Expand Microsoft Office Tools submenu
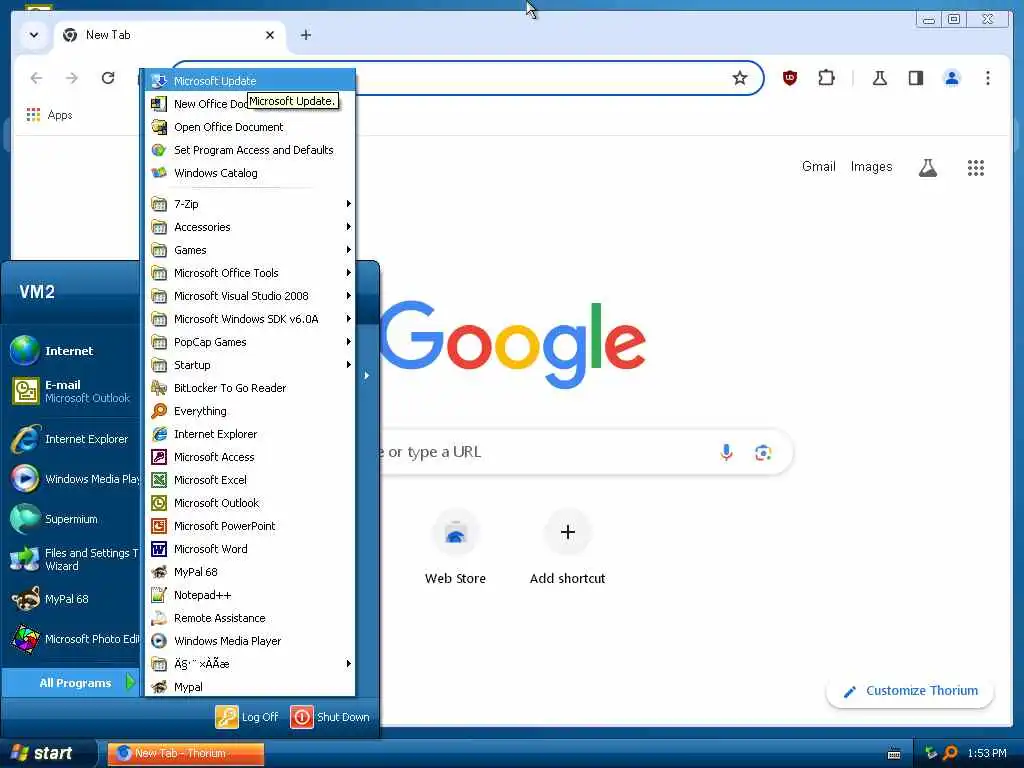The width and height of the screenshot is (1024, 768). pos(250,273)
